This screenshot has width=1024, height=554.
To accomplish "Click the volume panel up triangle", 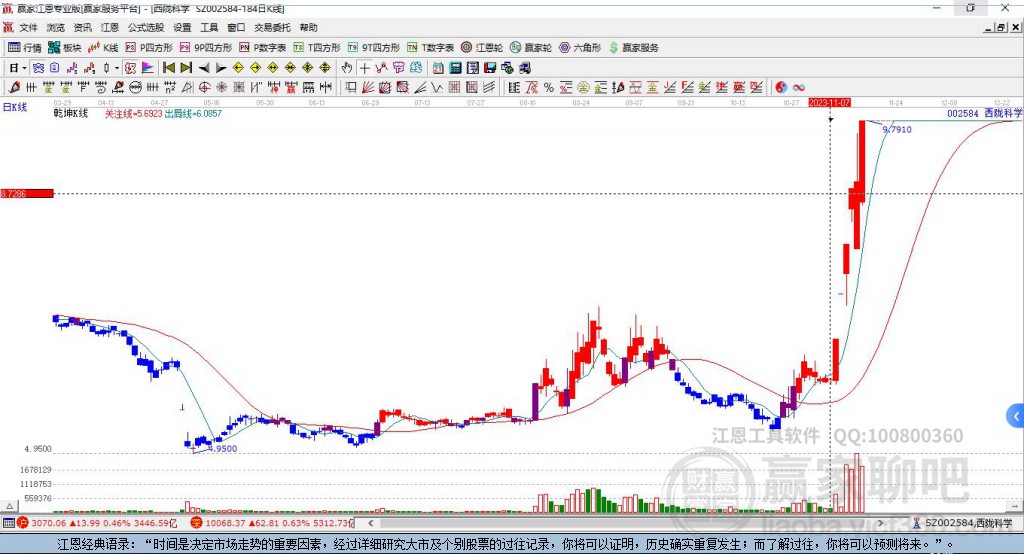I will (x=9, y=506).
